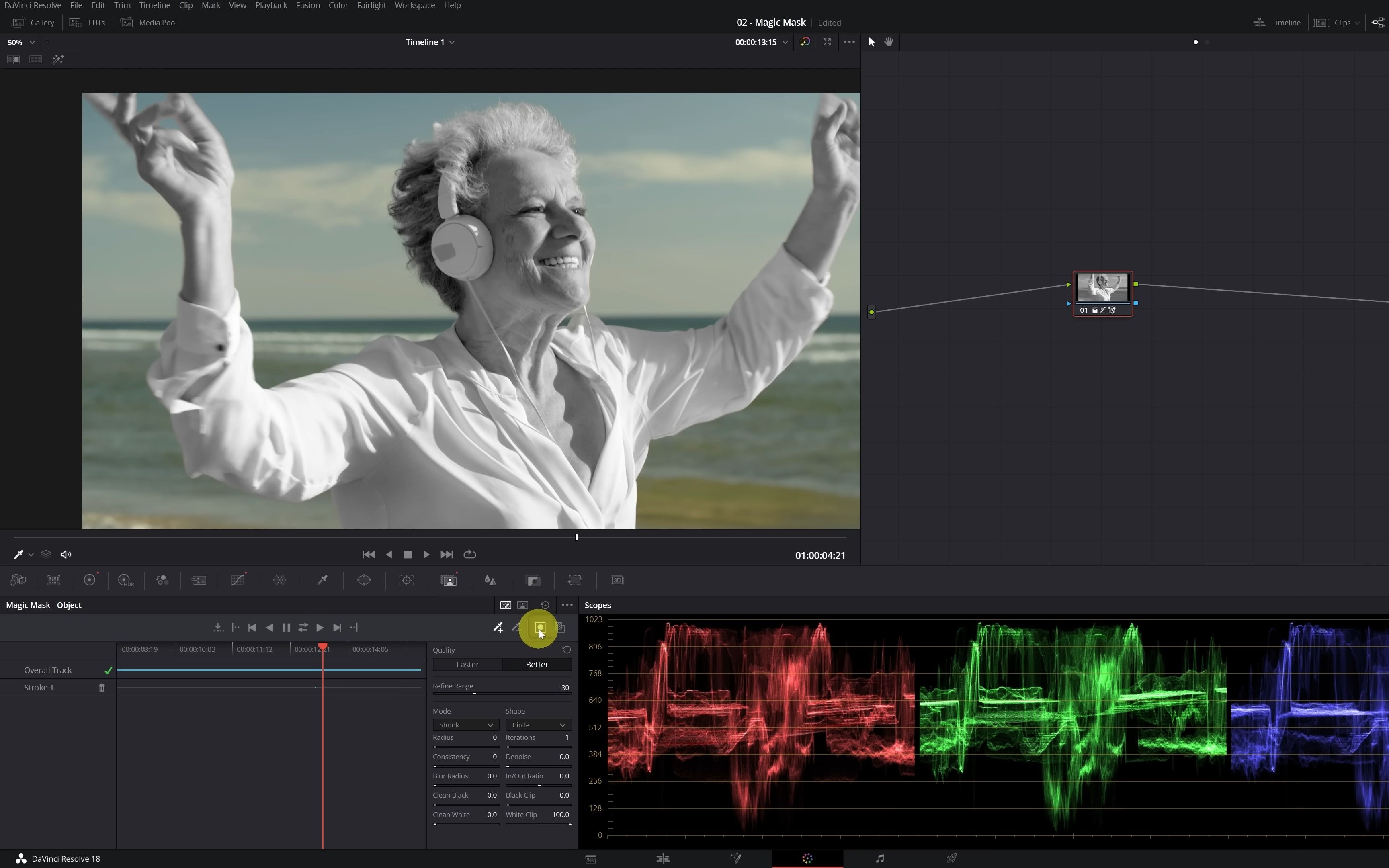Open the Blur and Sharpen palette
1389x868 pixels.
[x=490, y=580]
